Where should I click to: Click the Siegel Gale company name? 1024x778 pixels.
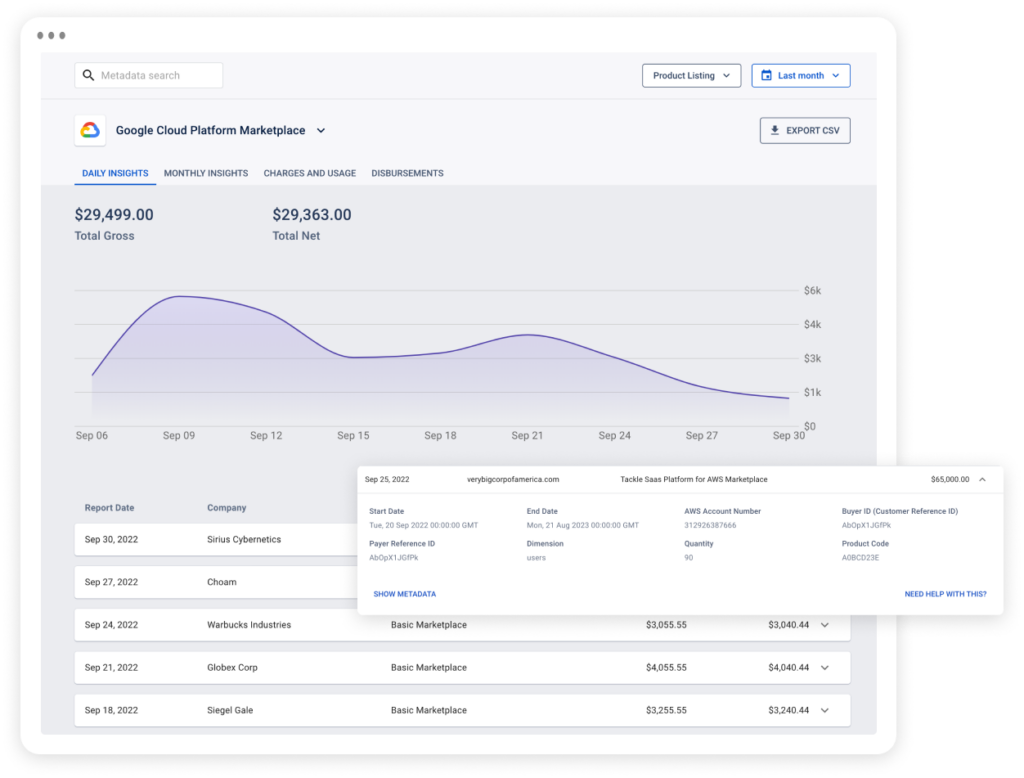(230, 710)
